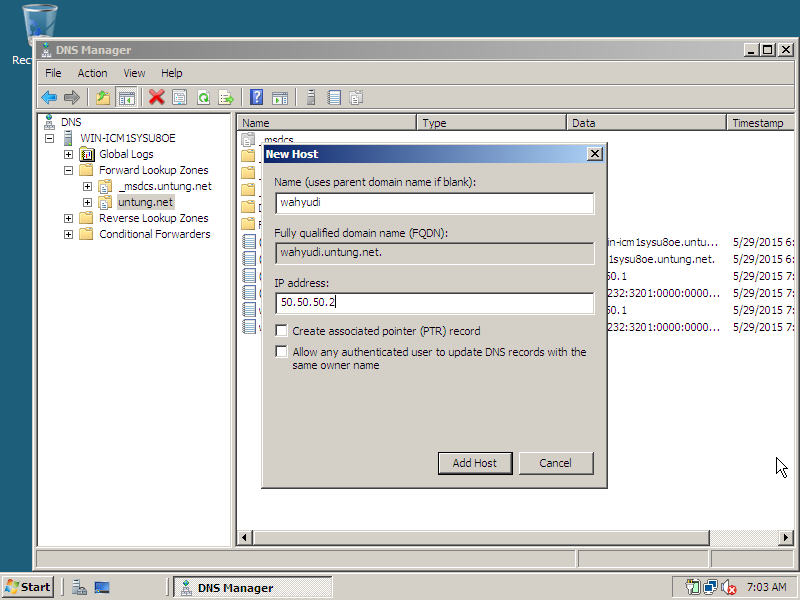Image resolution: width=800 pixels, height=600 pixels.
Task: Select Reverse Lookup Zones folder
Action: 154,218
